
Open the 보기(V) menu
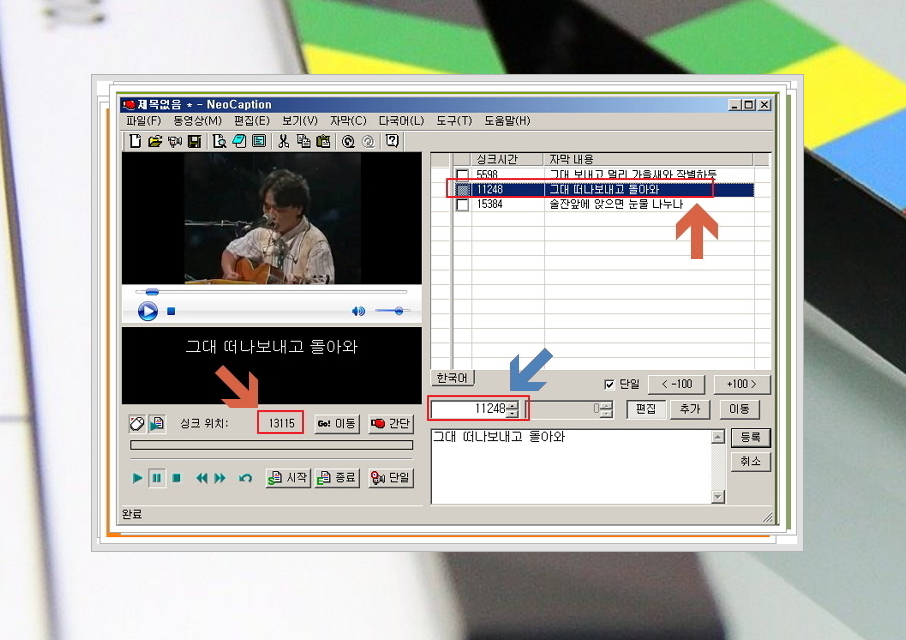click(300, 120)
